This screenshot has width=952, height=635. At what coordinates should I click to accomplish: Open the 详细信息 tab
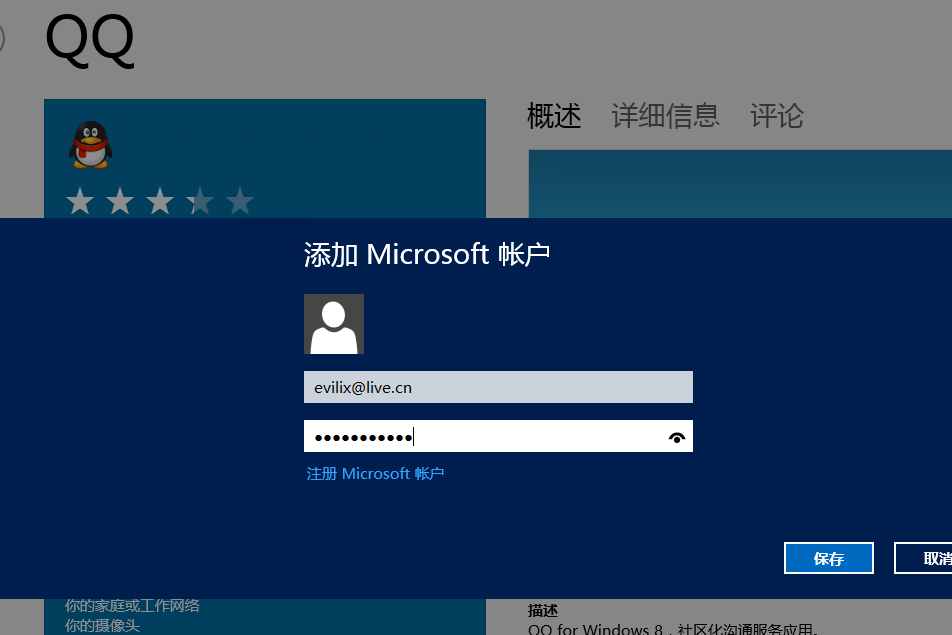(x=665, y=116)
